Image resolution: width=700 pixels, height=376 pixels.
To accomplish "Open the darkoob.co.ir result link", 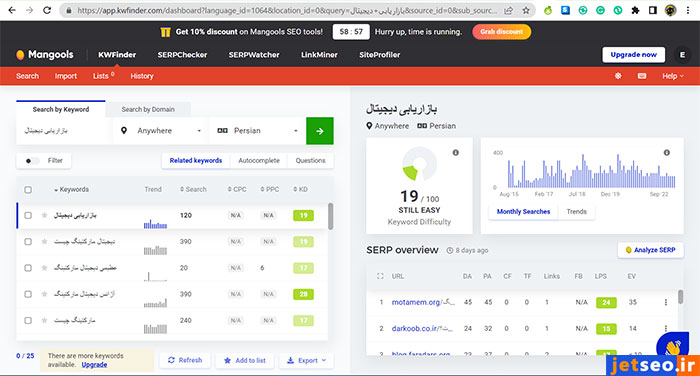I will [422, 328].
